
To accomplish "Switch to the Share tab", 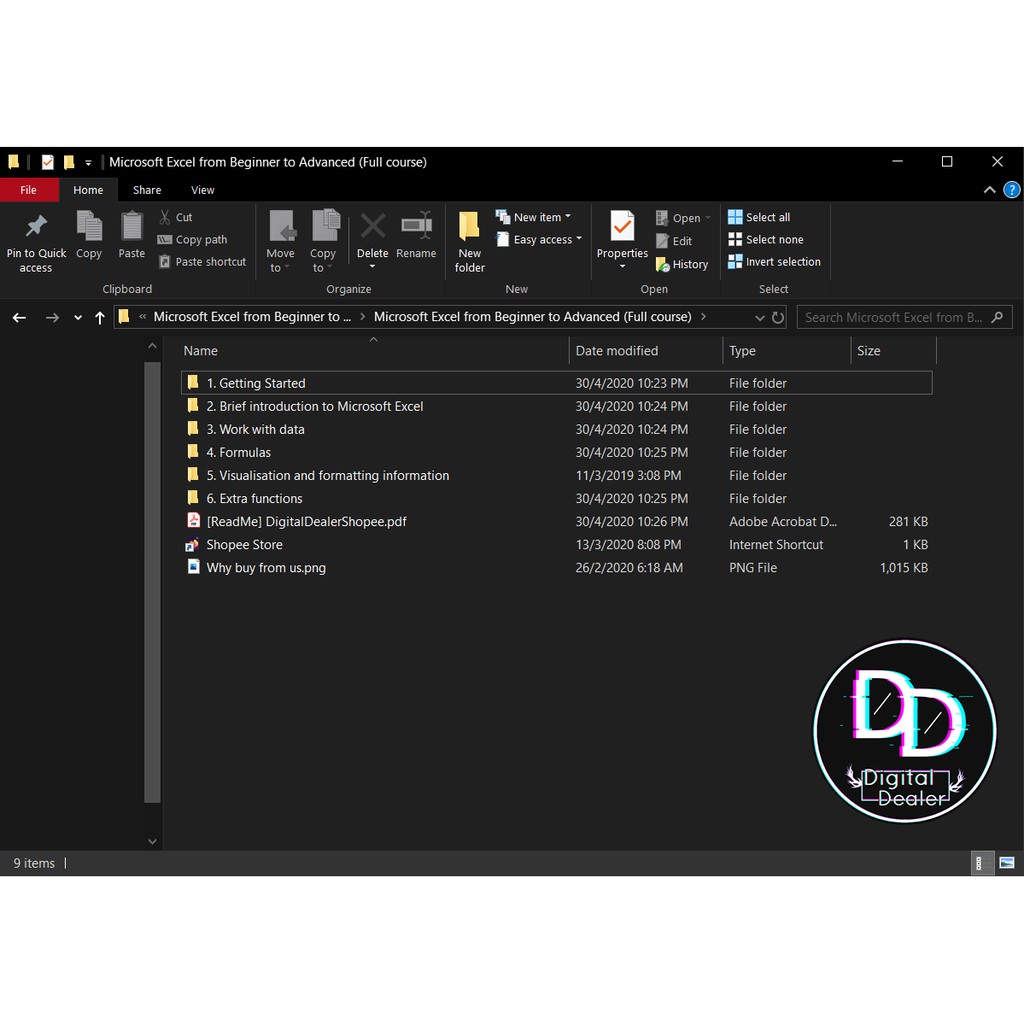I will pos(147,190).
